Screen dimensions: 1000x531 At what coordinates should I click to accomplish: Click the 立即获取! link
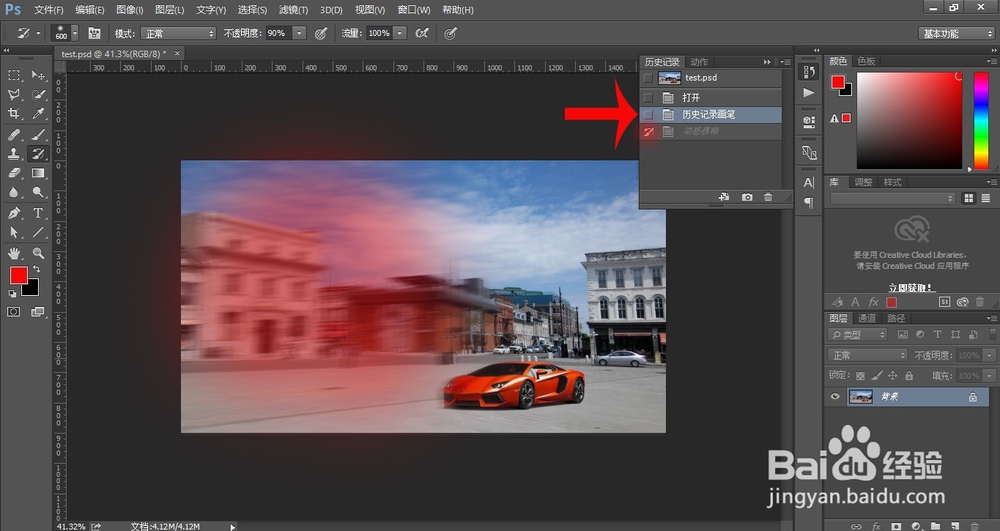coord(912,287)
